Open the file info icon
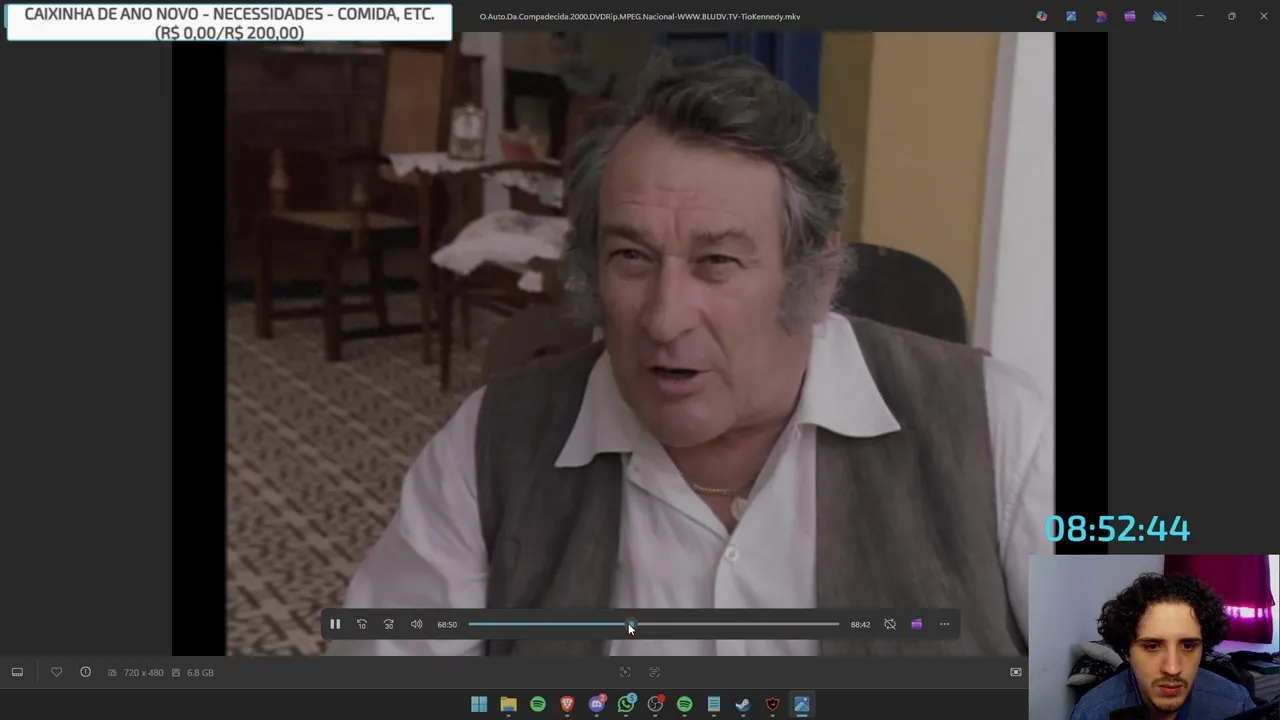This screenshot has width=1280, height=720. click(85, 672)
